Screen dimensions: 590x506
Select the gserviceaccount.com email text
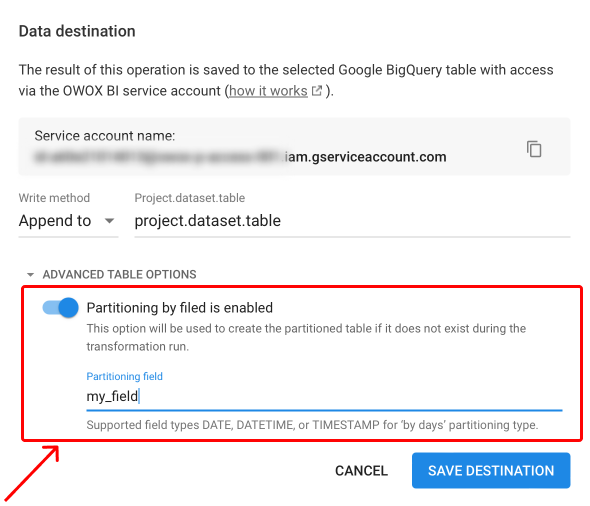click(x=240, y=157)
